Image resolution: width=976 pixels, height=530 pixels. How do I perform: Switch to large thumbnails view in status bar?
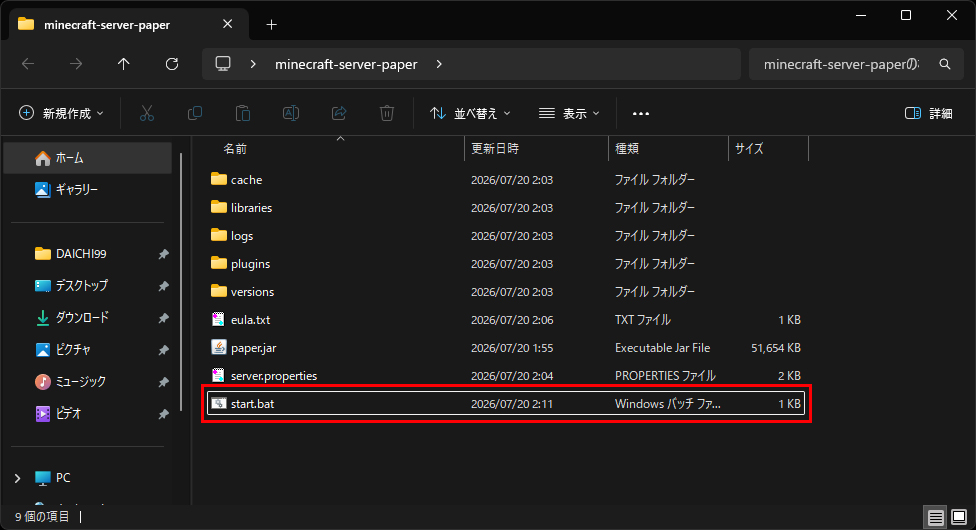[x=959, y=517]
